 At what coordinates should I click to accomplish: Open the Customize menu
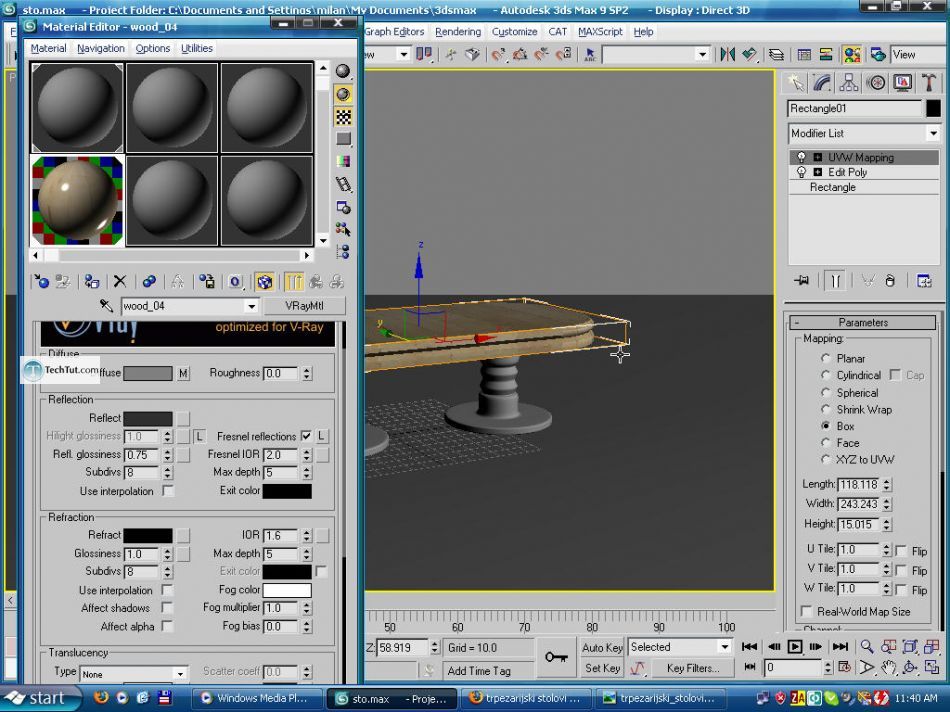pyautogui.click(x=514, y=32)
